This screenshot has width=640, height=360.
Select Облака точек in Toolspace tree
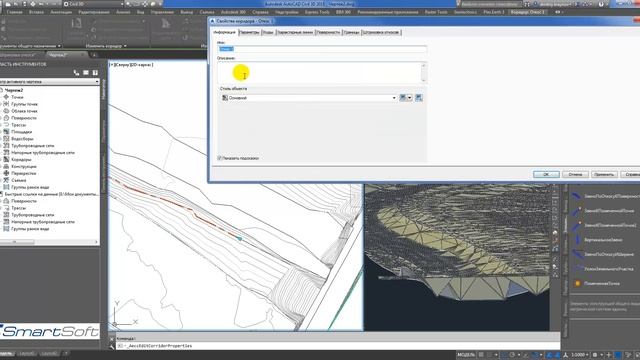24,111
